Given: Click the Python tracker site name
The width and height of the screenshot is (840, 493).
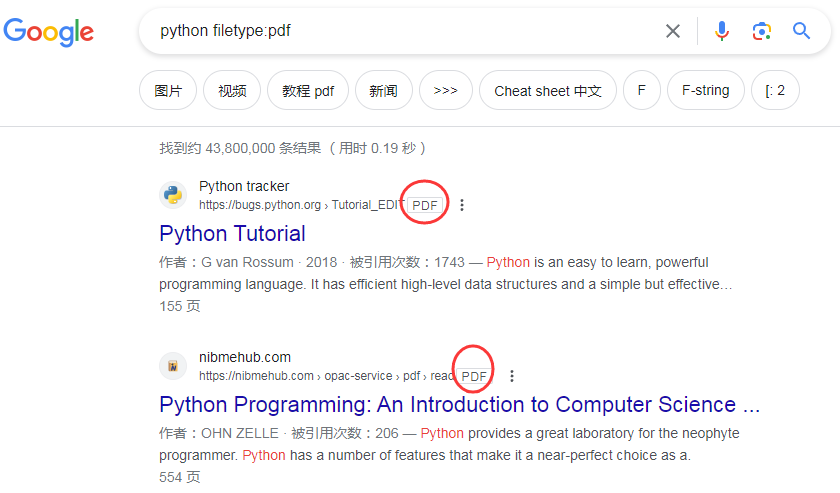Looking at the screenshot, I should pyautogui.click(x=244, y=186).
